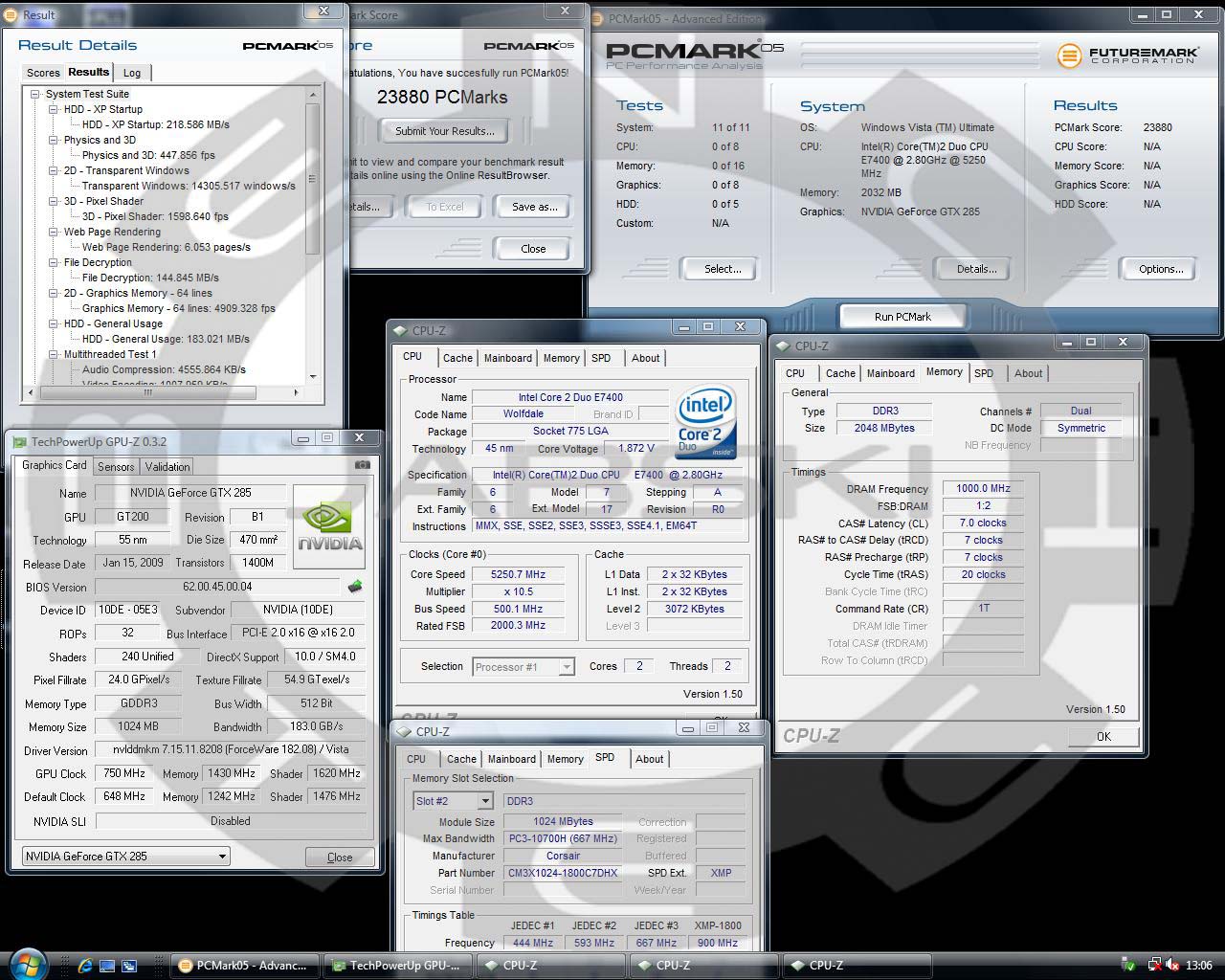Click the Switch between windows icon

129,966
